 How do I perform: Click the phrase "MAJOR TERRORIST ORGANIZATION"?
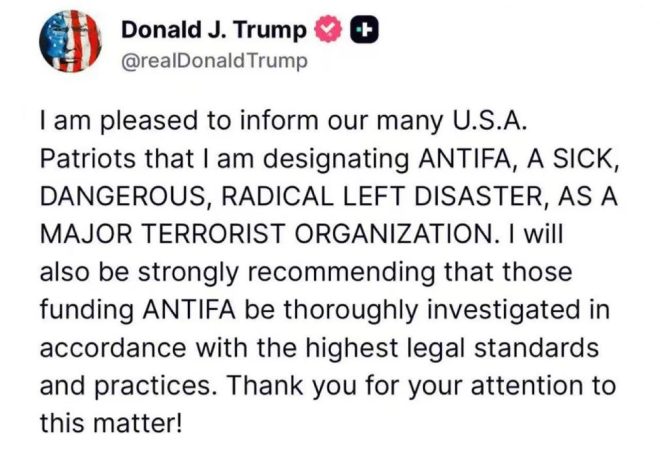(266, 234)
